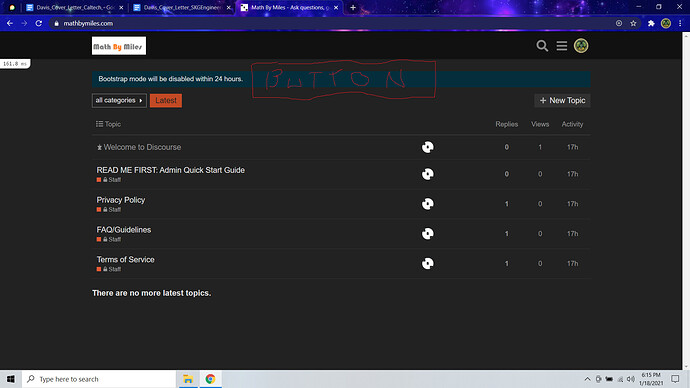Close the Davis_Cover_Letter_Caltech tab

[121, 7]
